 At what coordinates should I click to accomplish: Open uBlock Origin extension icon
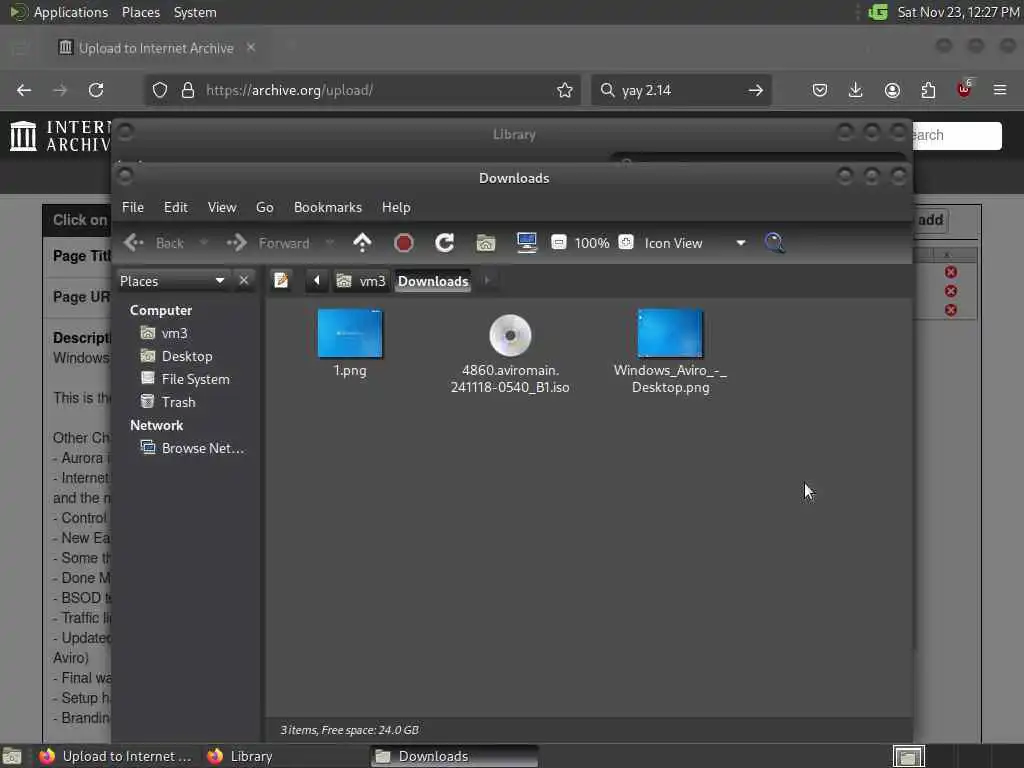[964, 89]
